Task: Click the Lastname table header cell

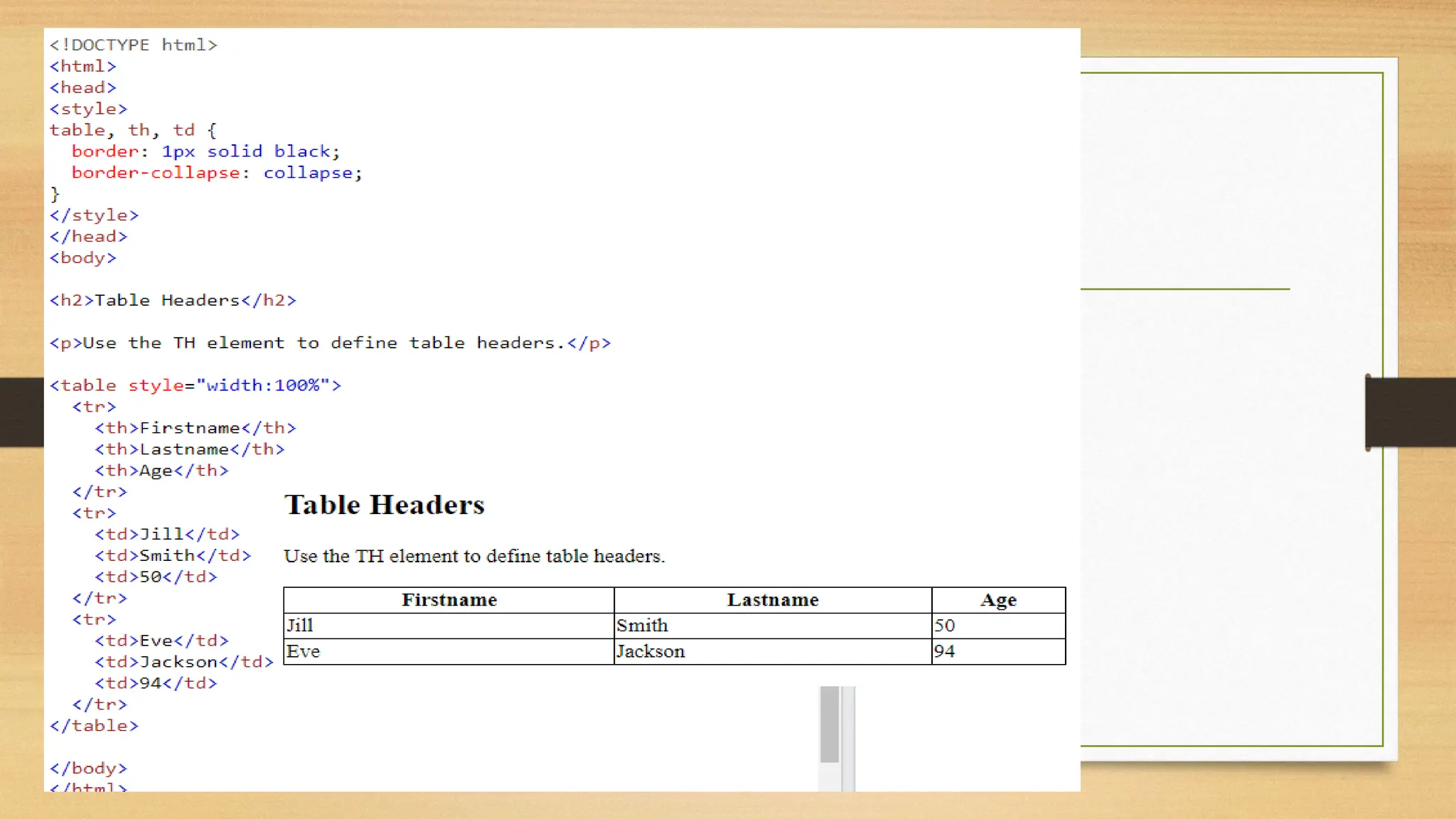Action: (x=772, y=600)
